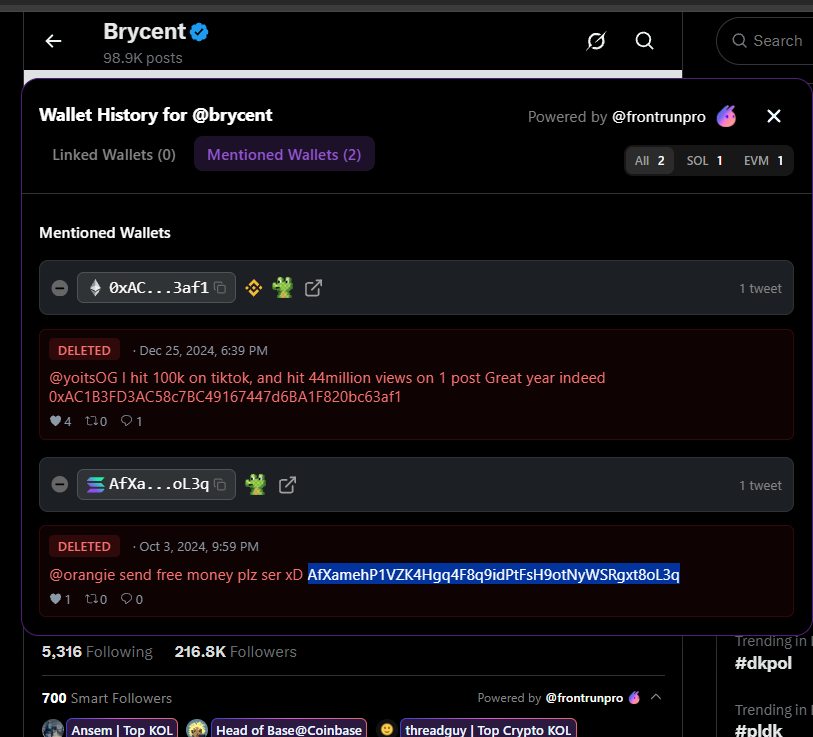Click the 700 Smart Followers label

(x=107, y=698)
